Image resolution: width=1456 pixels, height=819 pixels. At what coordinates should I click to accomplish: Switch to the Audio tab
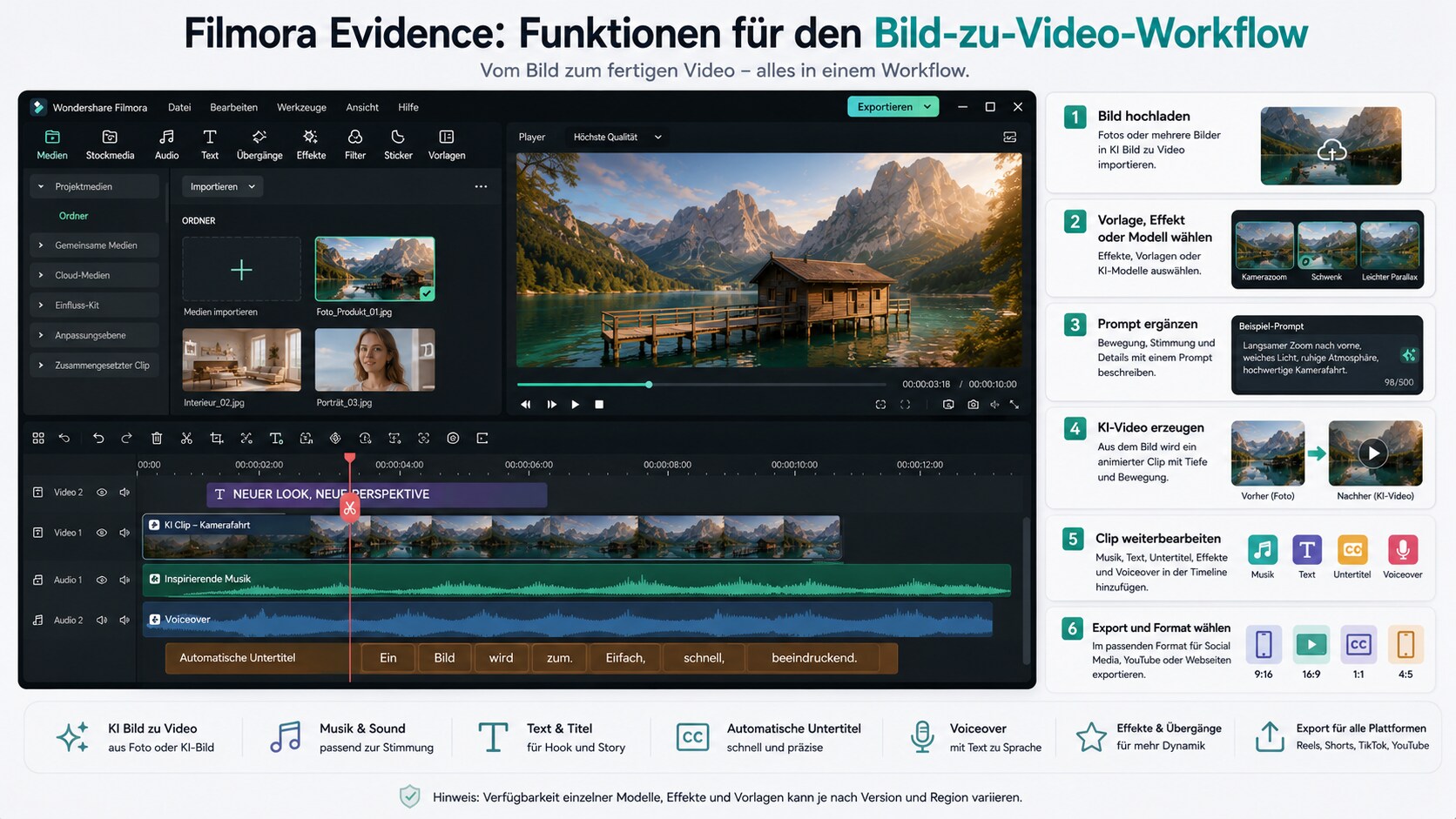166,144
